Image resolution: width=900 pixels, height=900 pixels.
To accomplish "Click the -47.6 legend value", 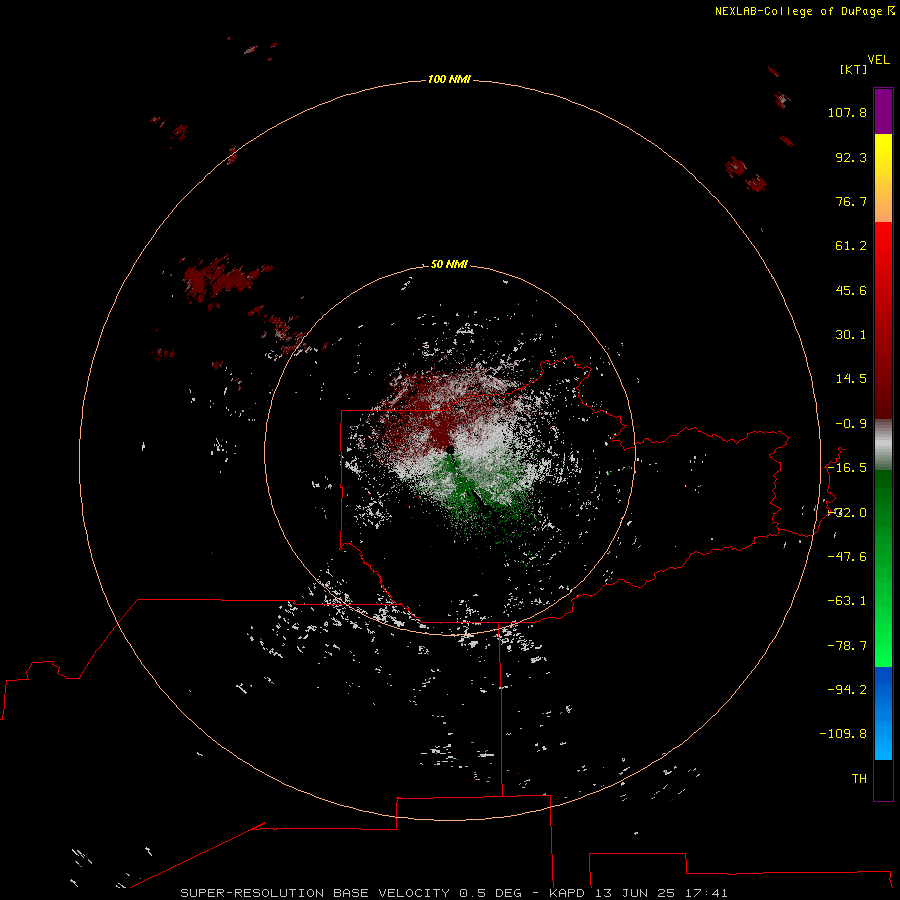I will [847, 557].
